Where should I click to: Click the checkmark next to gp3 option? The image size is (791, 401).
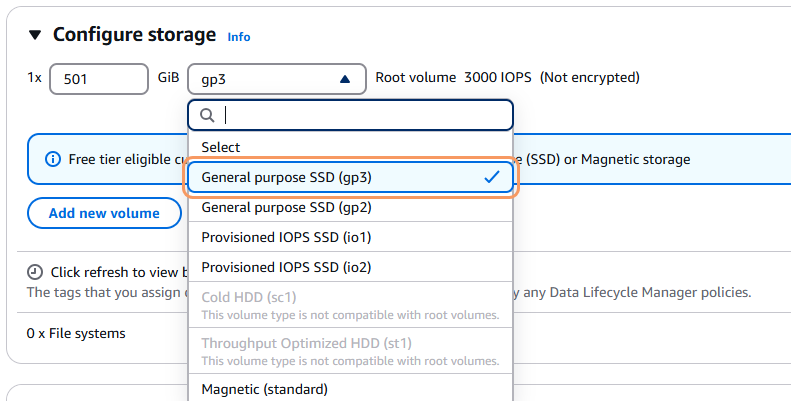(x=491, y=177)
